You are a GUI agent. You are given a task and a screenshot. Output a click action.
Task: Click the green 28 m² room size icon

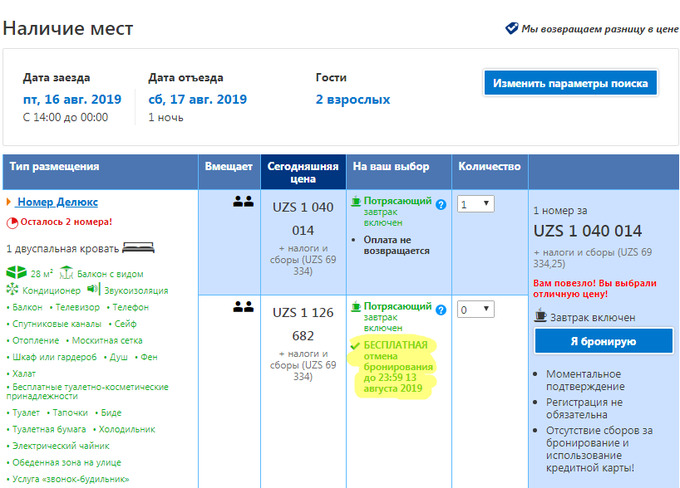pyautogui.click(x=15, y=272)
